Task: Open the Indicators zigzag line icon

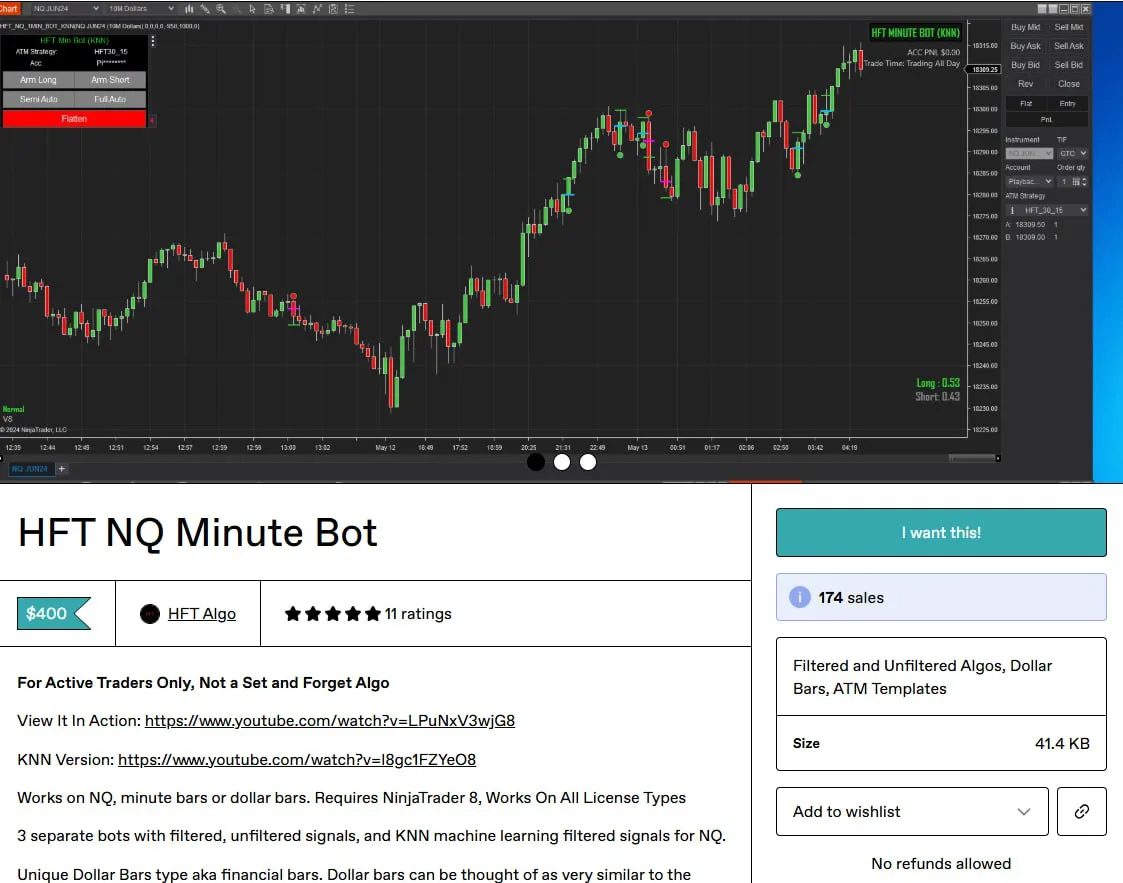Action: [316, 10]
